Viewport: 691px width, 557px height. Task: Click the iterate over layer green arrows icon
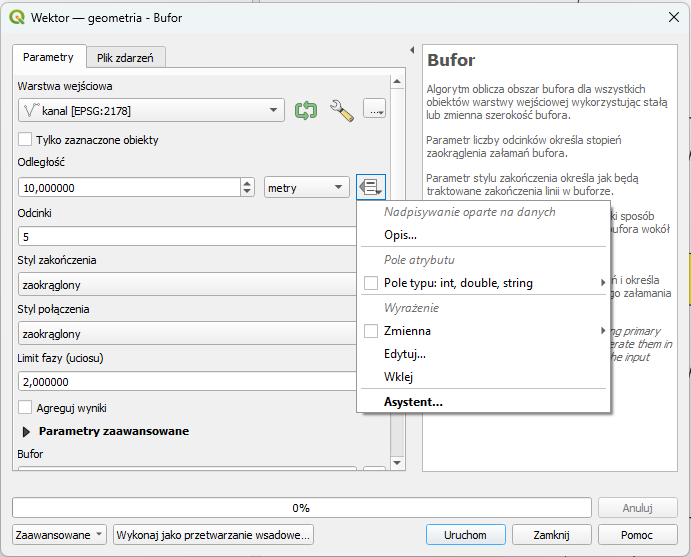306,111
